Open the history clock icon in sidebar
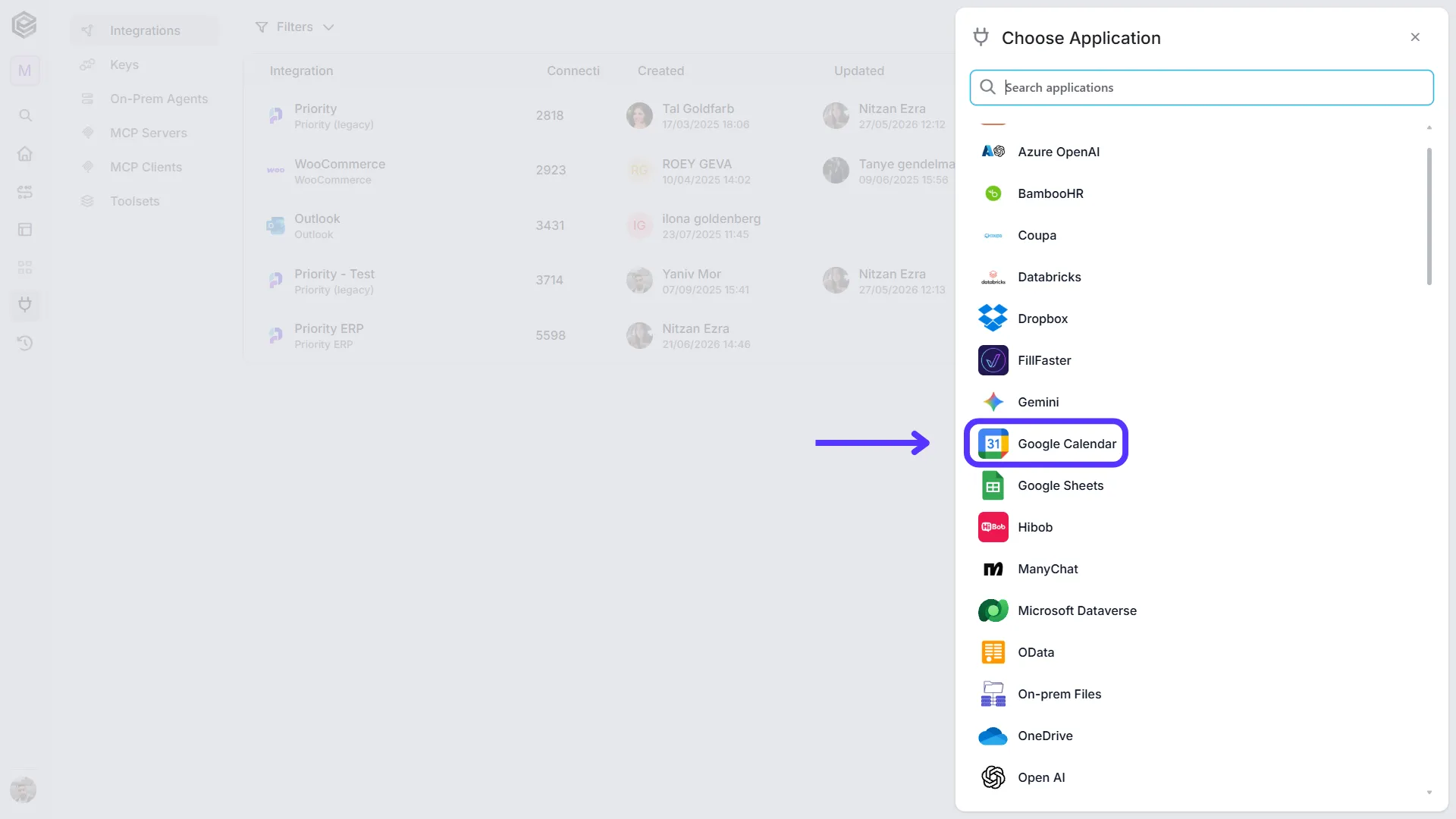 (x=25, y=343)
